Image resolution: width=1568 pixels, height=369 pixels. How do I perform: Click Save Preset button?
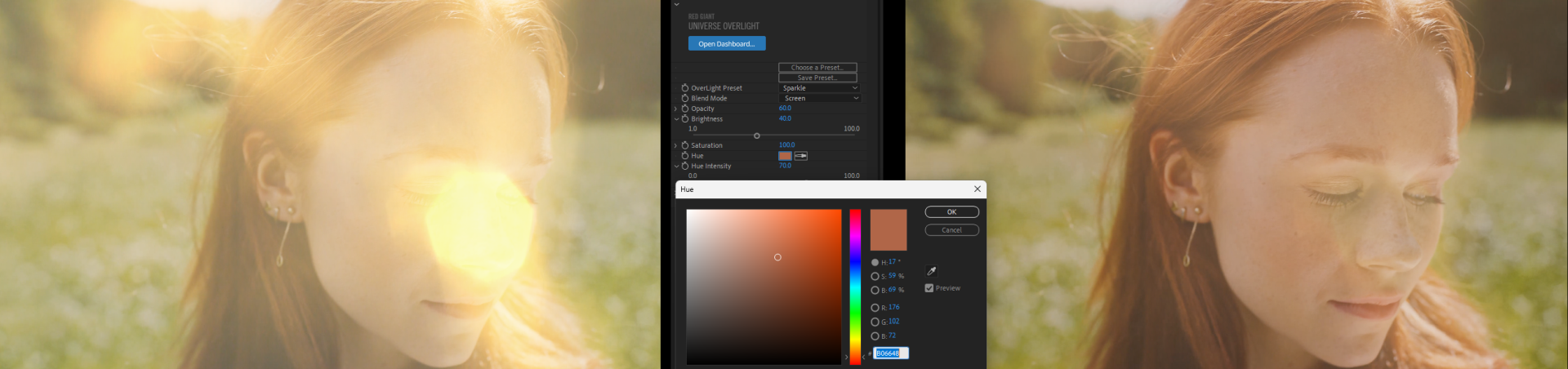(x=817, y=78)
